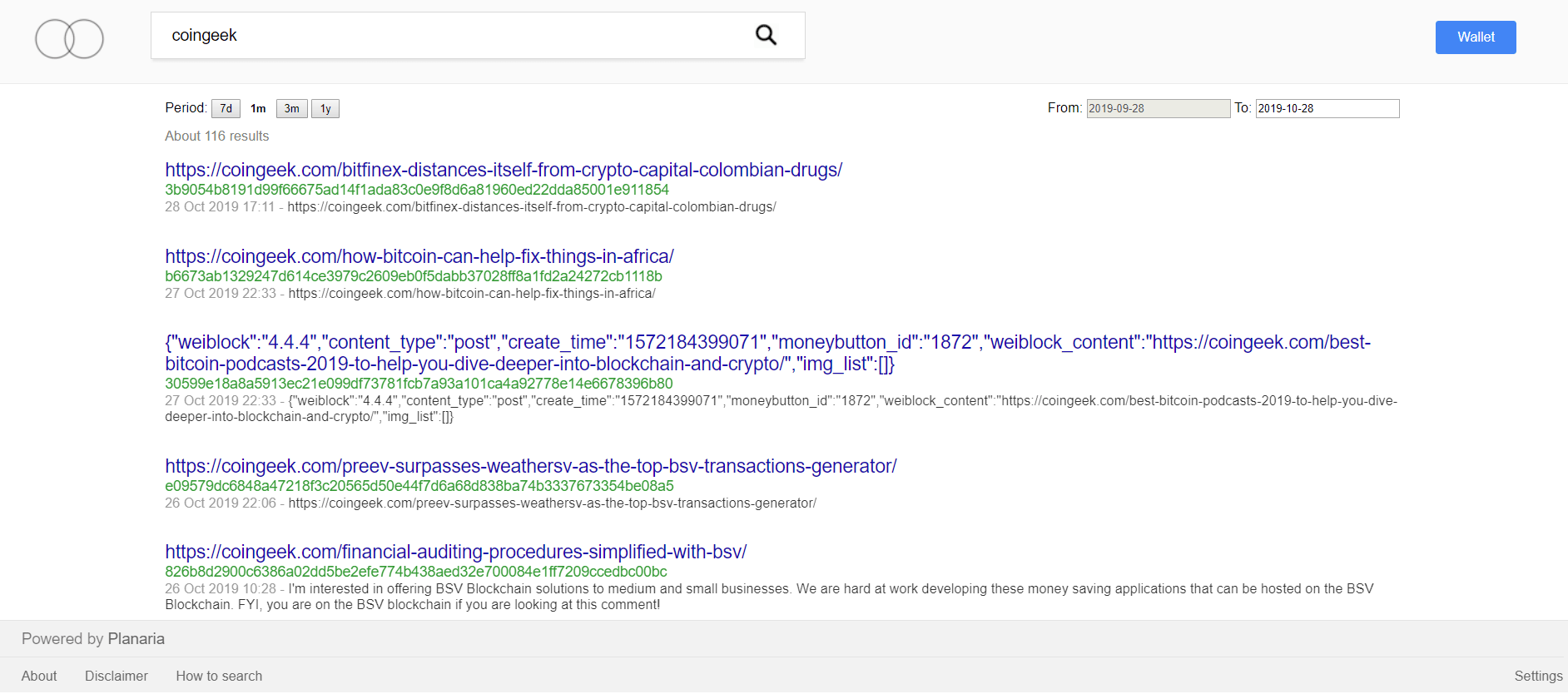Click the To date field
This screenshot has height=694, width=1568.
[1327, 109]
